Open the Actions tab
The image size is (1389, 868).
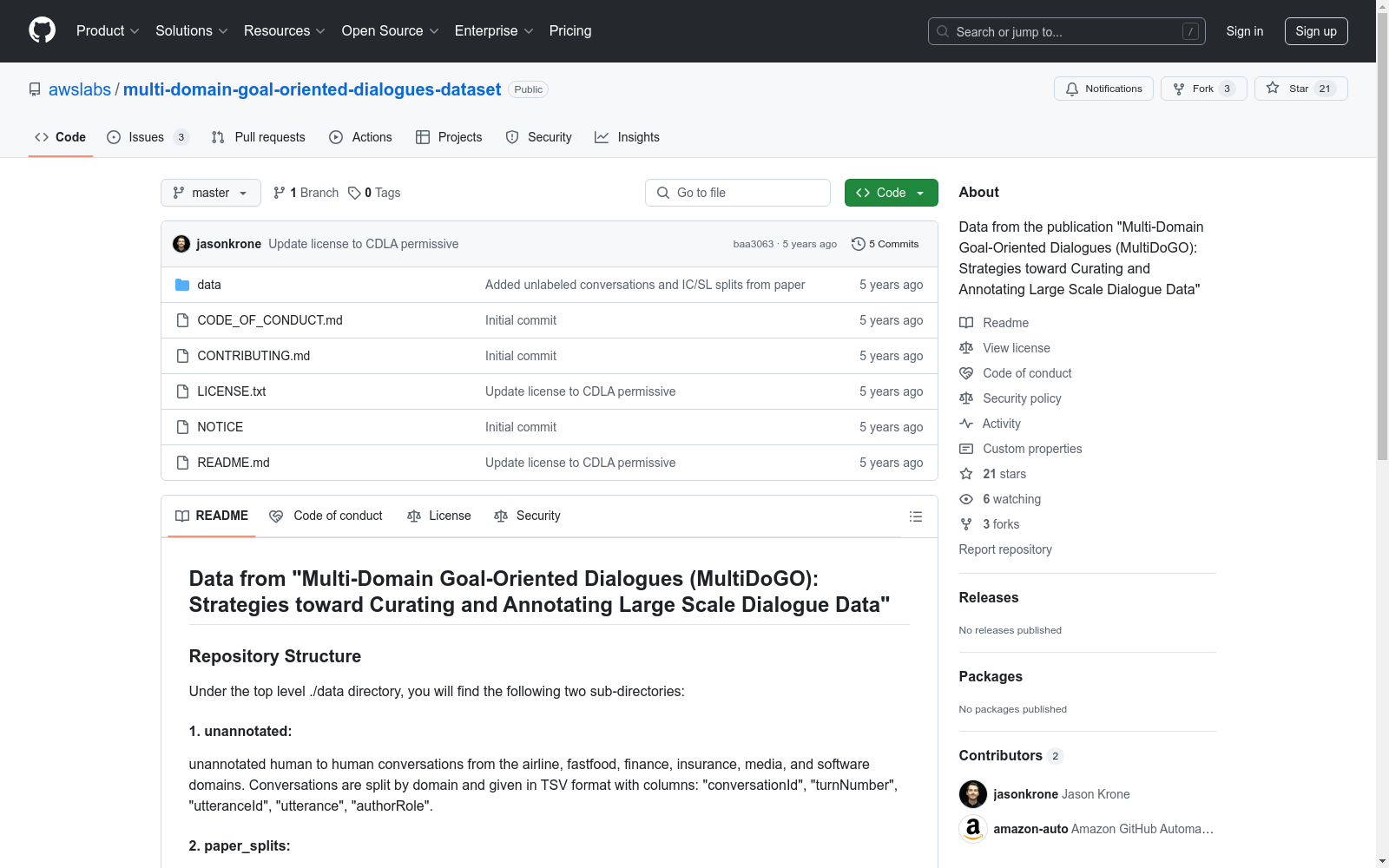click(x=361, y=137)
